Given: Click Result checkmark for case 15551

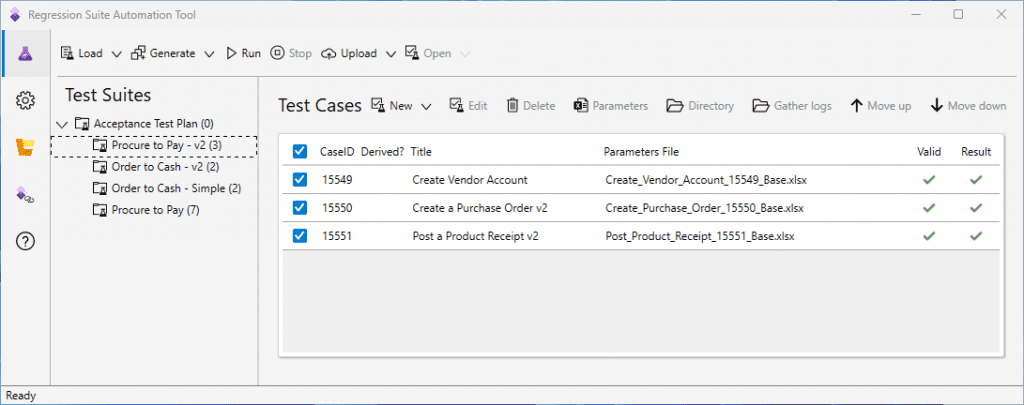Looking at the screenshot, I should [976, 236].
